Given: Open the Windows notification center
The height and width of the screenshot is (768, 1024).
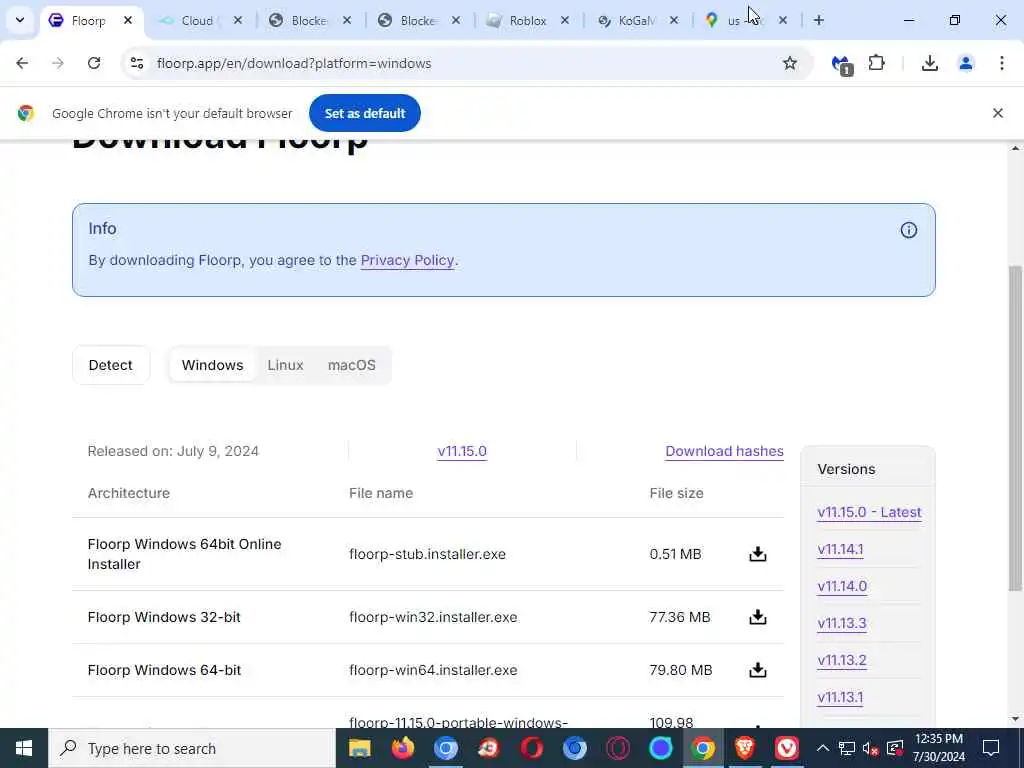Looking at the screenshot, I should [x=991, y=748].
